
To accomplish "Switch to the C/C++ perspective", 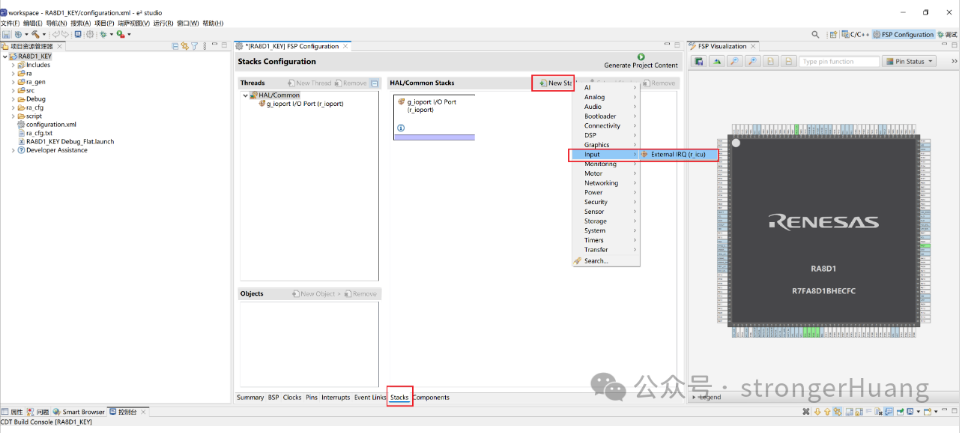I will [855, 34].
